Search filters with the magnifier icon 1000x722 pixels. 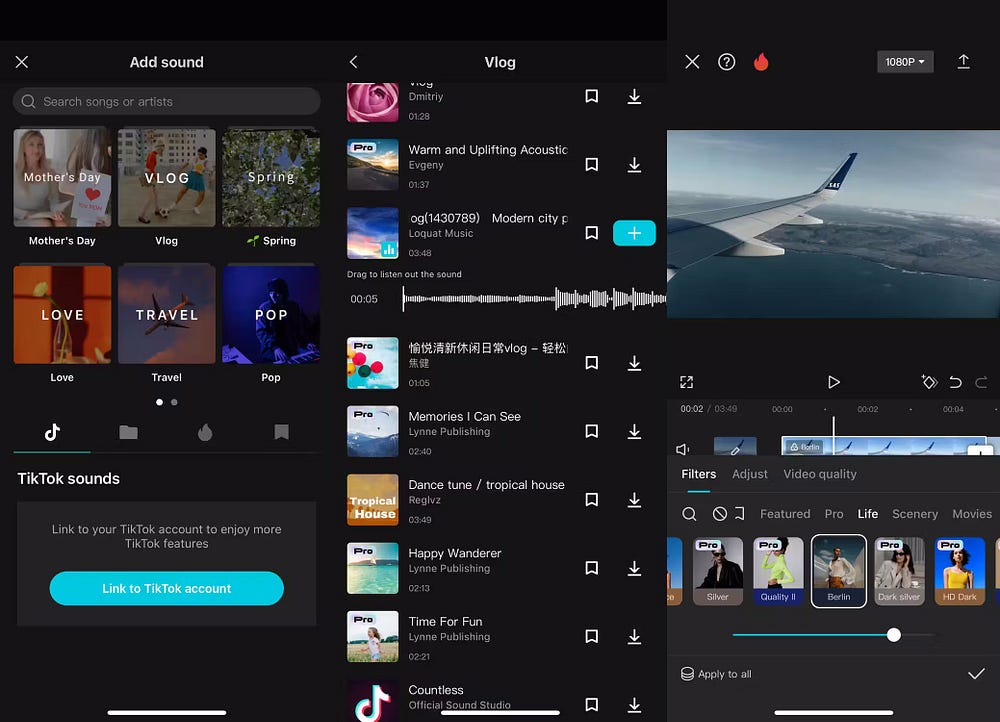(689, 514)
